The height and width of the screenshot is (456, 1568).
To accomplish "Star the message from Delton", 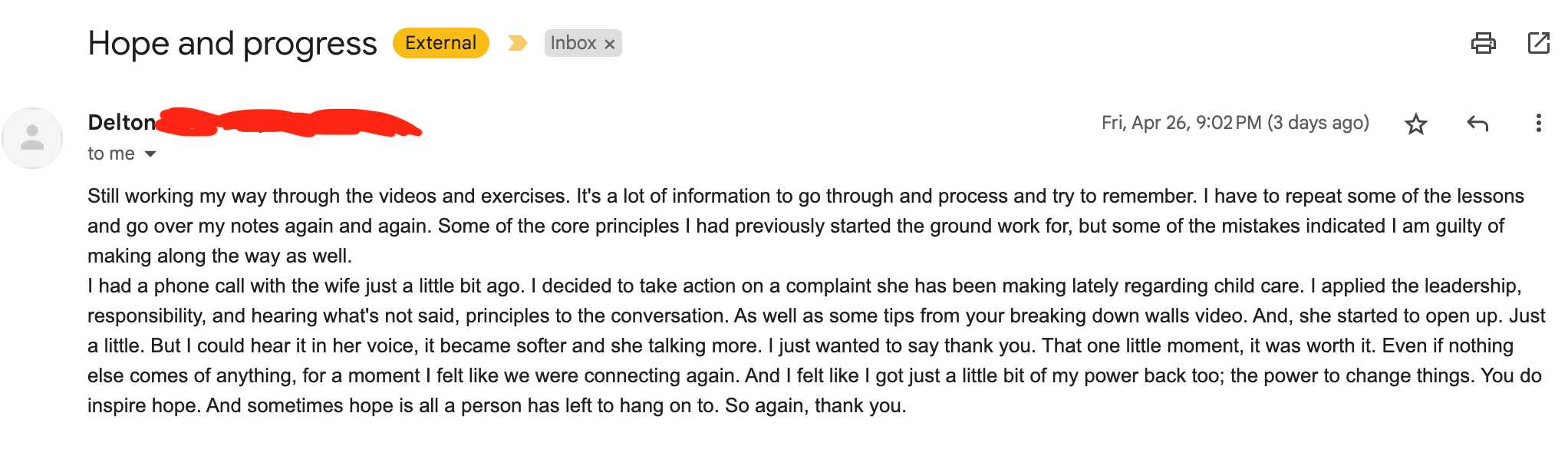I will (x=1415, y=124).
